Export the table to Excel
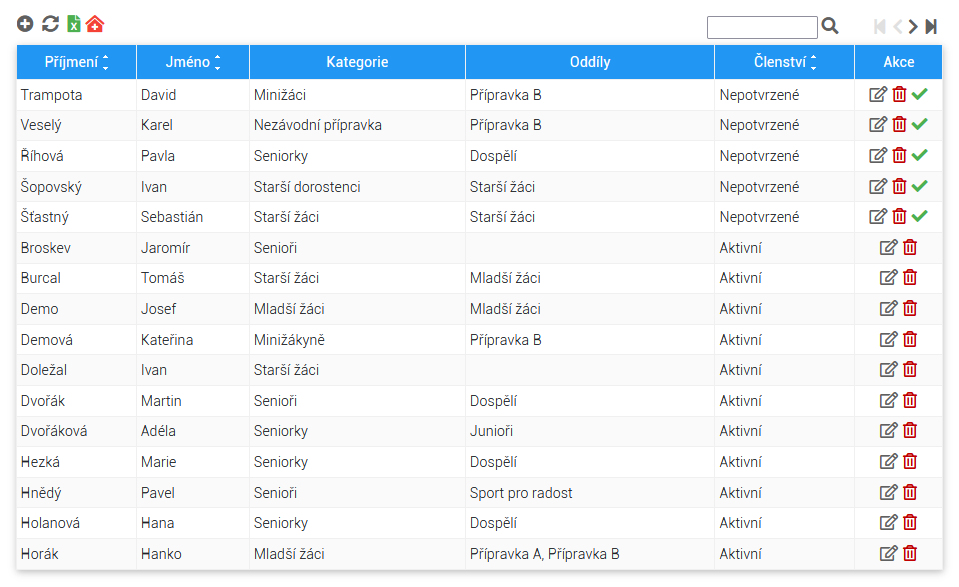Screen dimensions: 959x587 73,24
